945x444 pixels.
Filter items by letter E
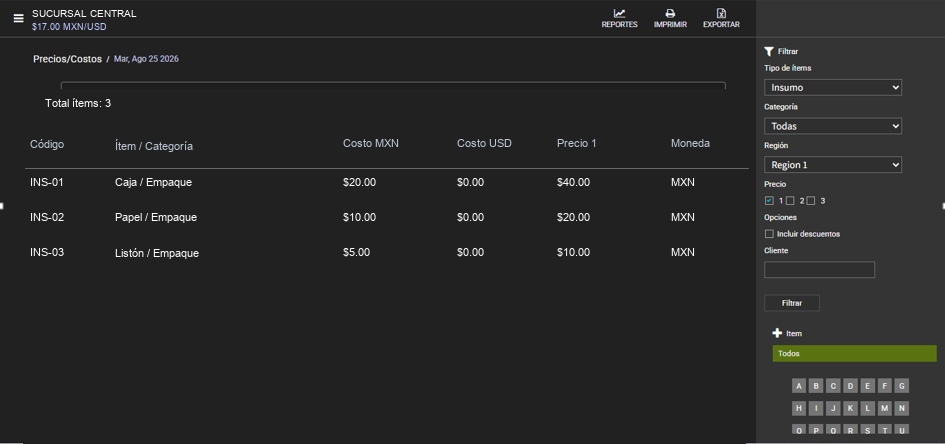point(868,386)
